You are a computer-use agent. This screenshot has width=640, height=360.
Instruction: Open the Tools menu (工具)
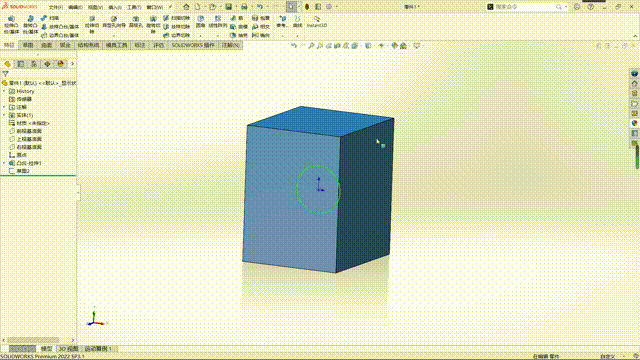point(134,7)
